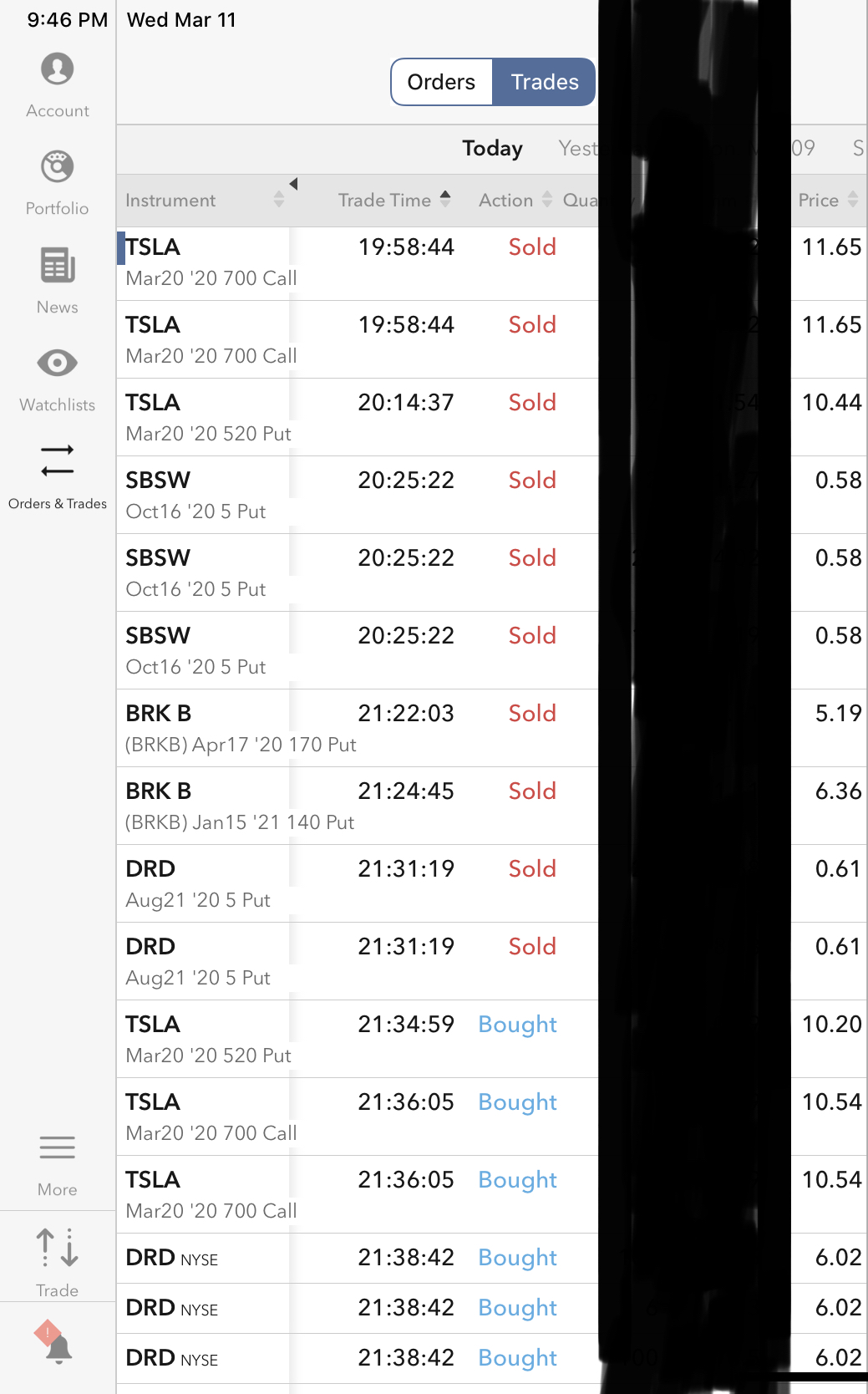Switch to Orders segment

[441, 82]
